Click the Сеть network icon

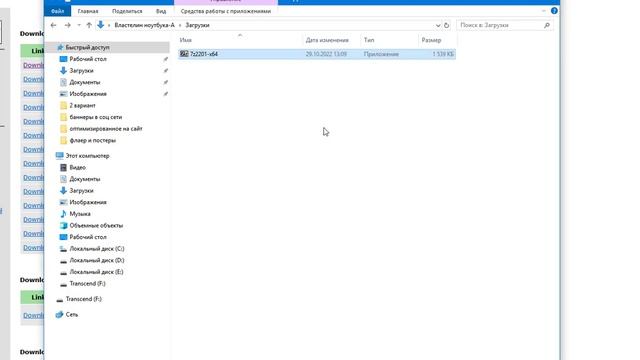point(60,314)
